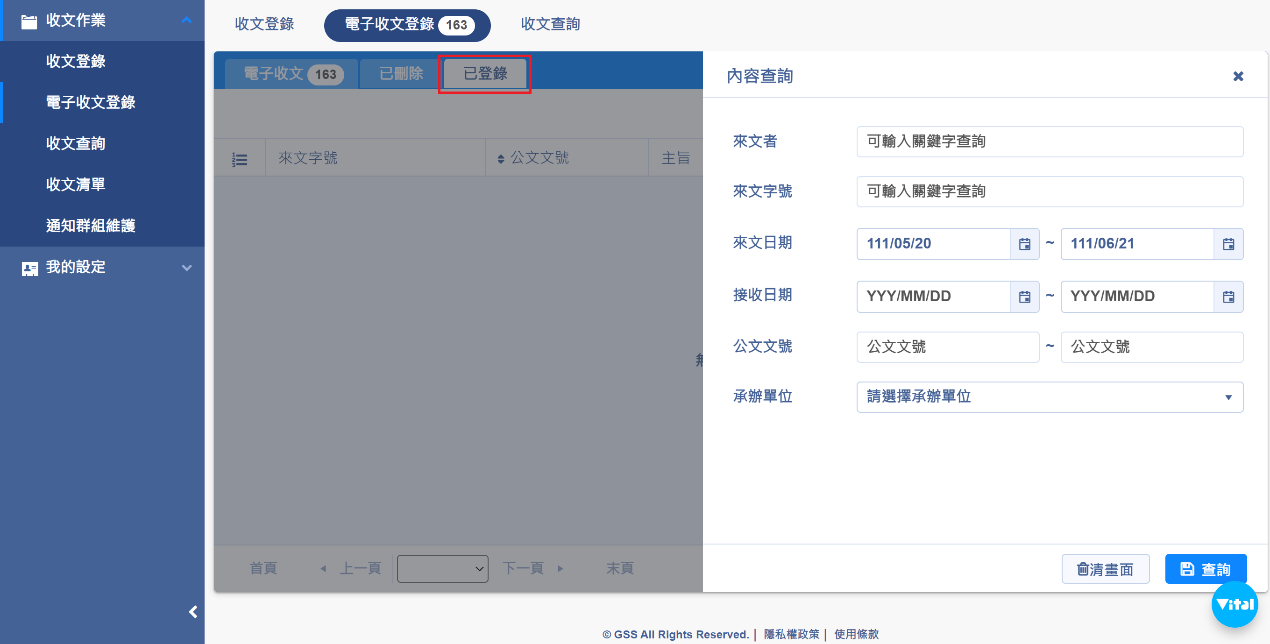Click the 來文者 keyword input field
1270x644 pixels.
[x=1049, y=142]
